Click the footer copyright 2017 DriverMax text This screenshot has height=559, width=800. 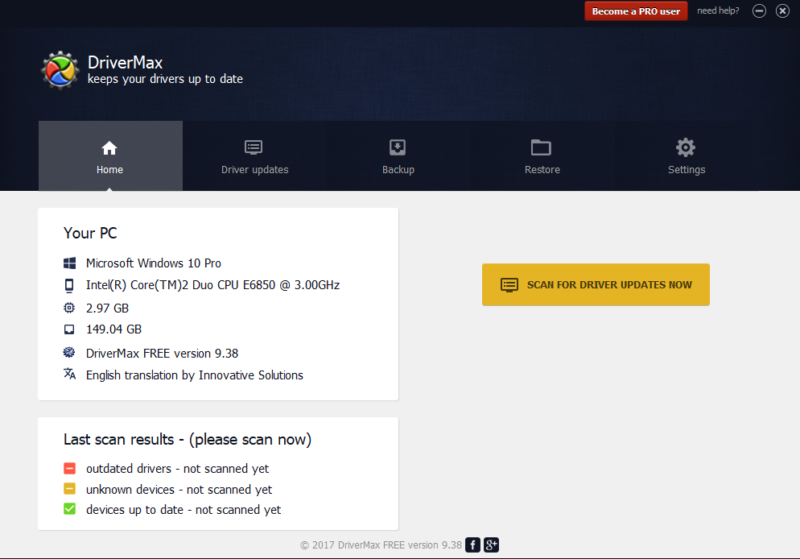pos(381,545)
